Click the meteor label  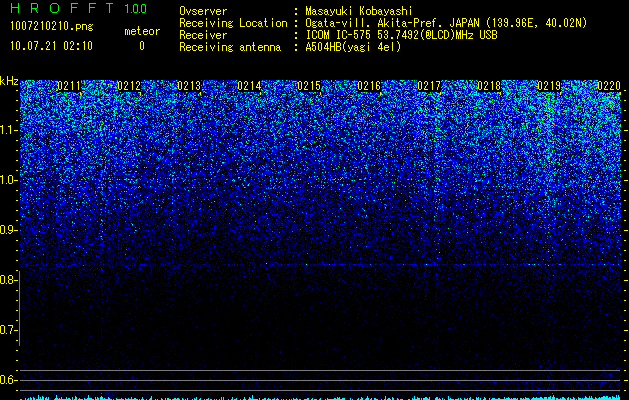coord(142,31)
